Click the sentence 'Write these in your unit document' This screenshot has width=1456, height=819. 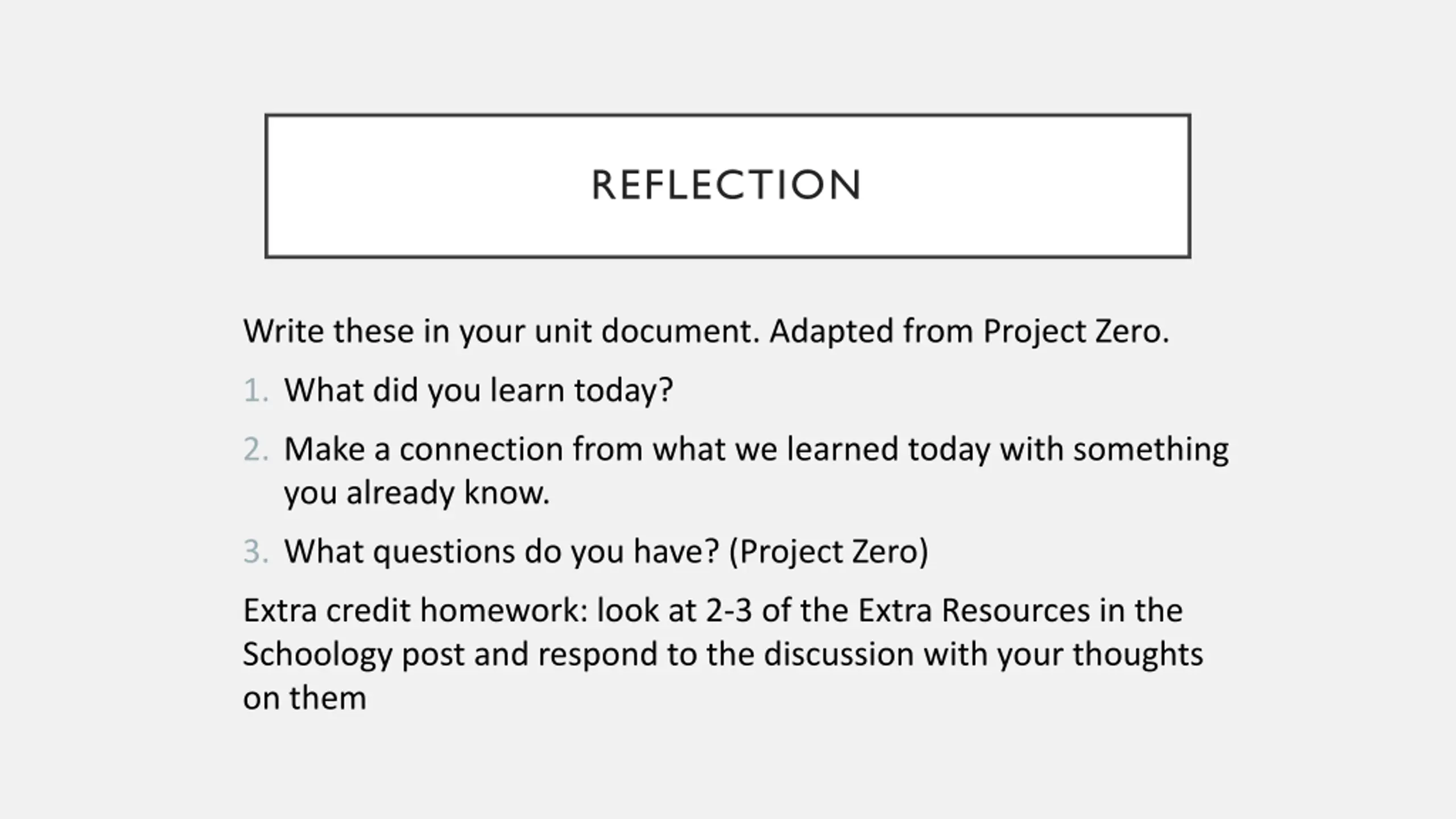(x=502, y=332)
